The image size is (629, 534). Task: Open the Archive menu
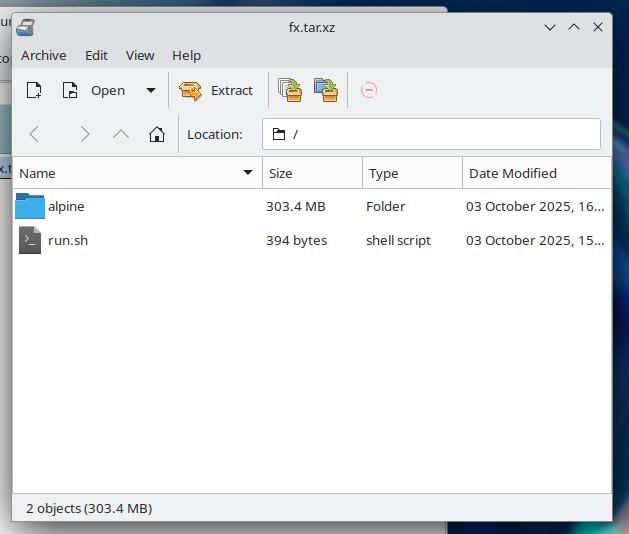[x=43, y=55]
